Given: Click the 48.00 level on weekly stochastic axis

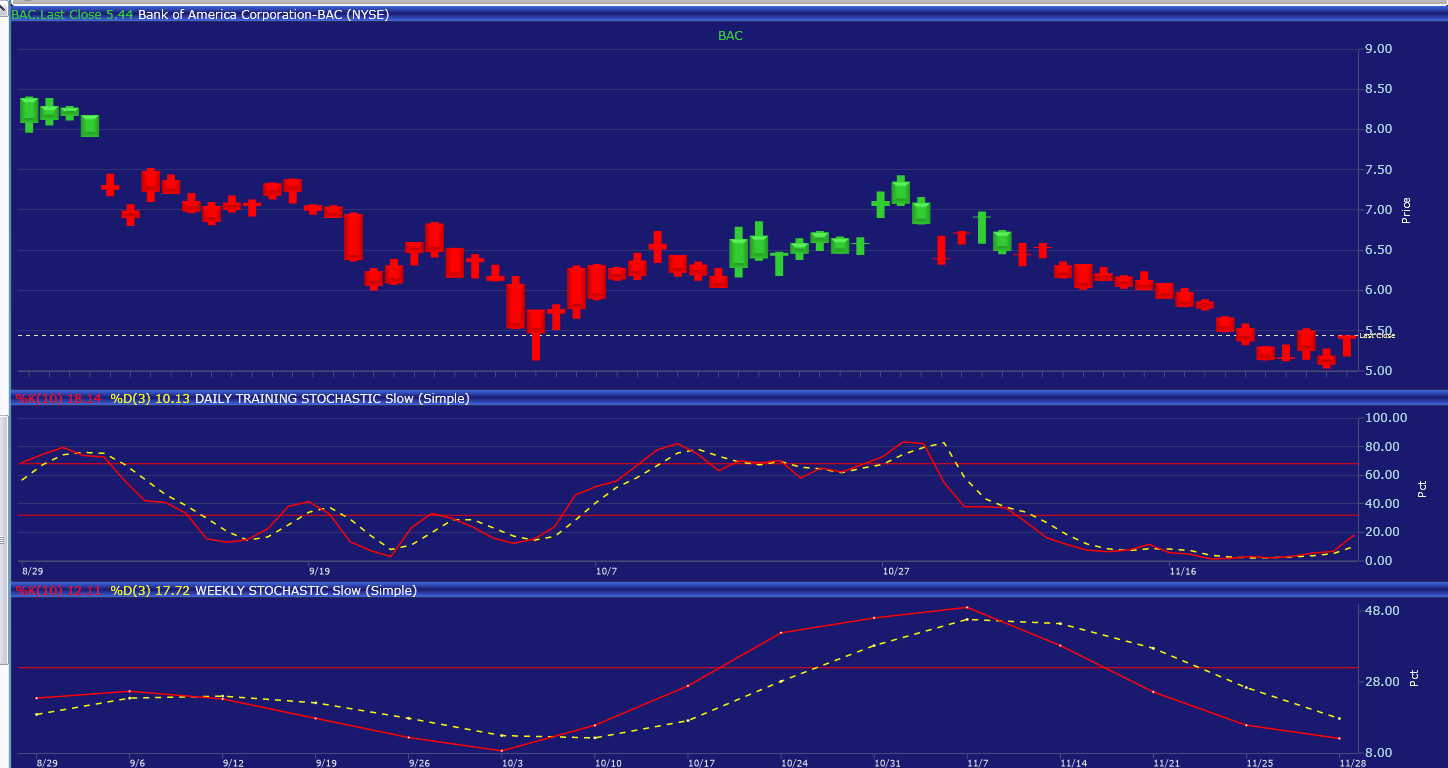Looking at the screenshot, I should [x=1382, y=611].
